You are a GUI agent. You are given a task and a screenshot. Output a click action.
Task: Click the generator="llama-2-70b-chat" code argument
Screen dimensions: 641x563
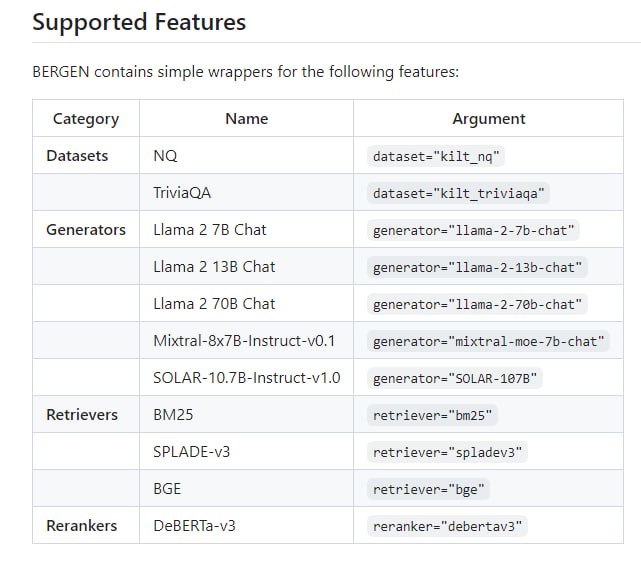(477, 304)
